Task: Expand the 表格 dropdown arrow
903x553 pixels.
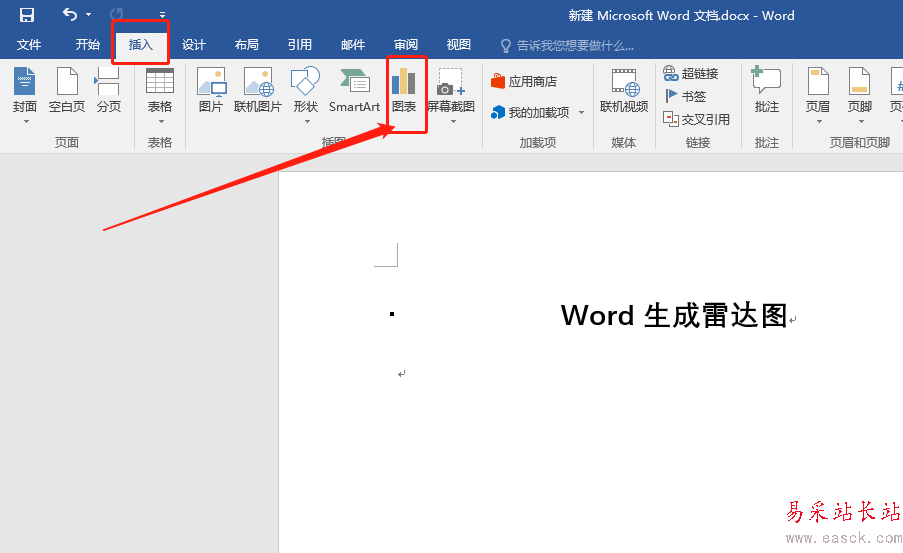Action: (161, 122)
